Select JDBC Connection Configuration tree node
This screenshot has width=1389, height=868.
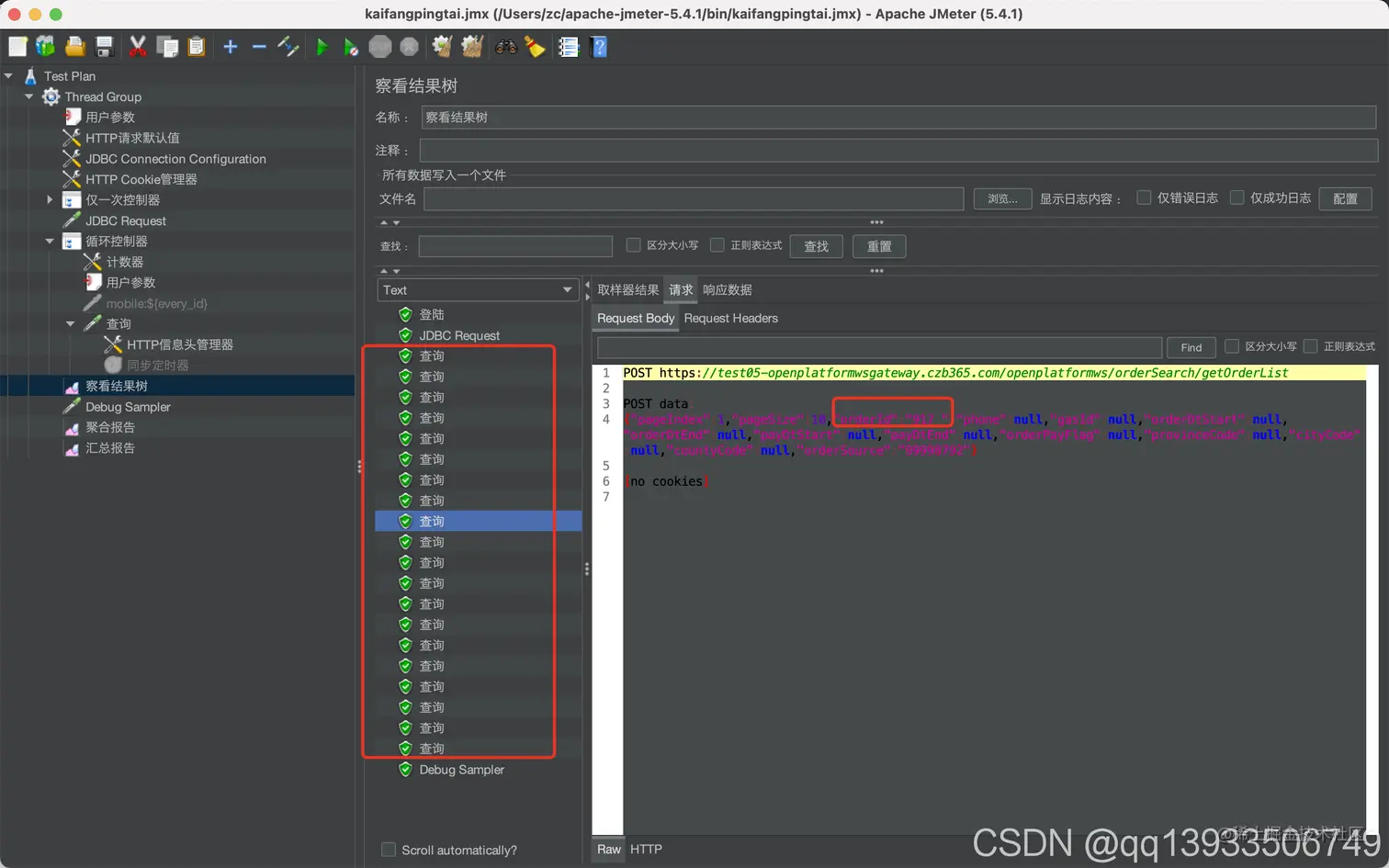tap(175, 159)
